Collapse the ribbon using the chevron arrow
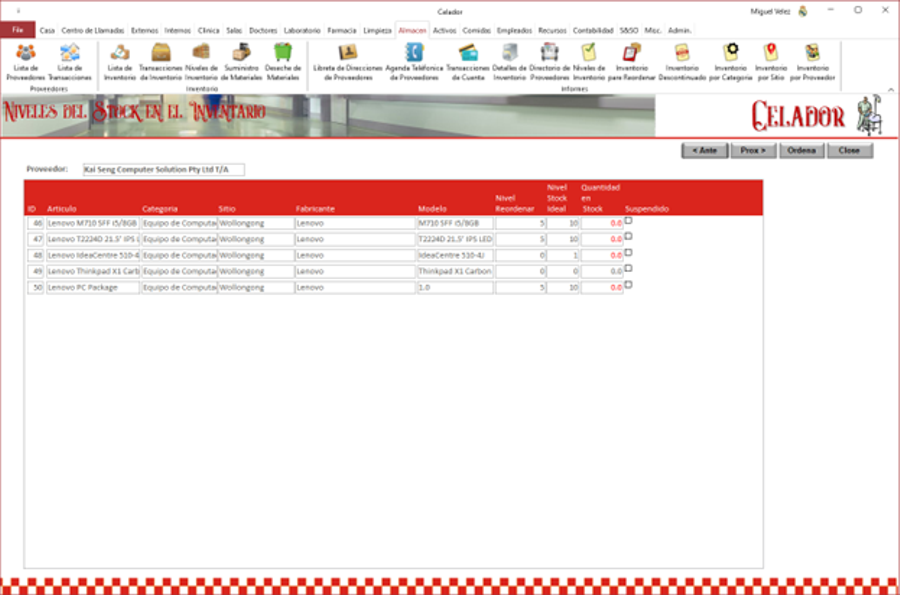This screenshot has height=595, width=900. (889, 87)
